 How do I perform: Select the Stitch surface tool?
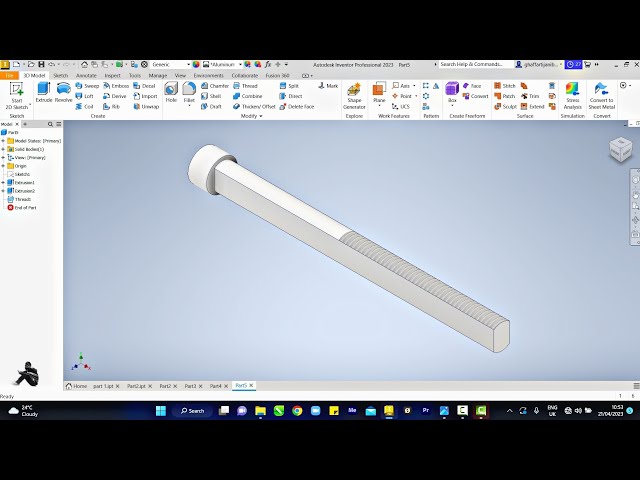point(504,86)
